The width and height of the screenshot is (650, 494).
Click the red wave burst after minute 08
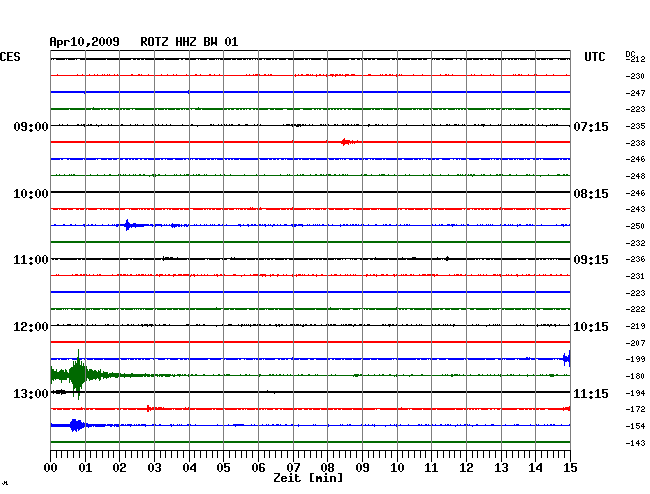tap(349, 142)
